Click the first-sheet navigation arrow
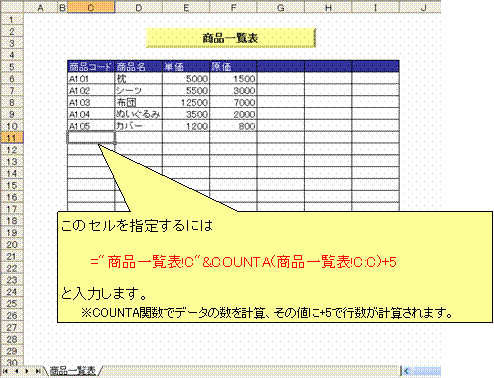This screenshot has width=494, height=378. pos(6,371)
